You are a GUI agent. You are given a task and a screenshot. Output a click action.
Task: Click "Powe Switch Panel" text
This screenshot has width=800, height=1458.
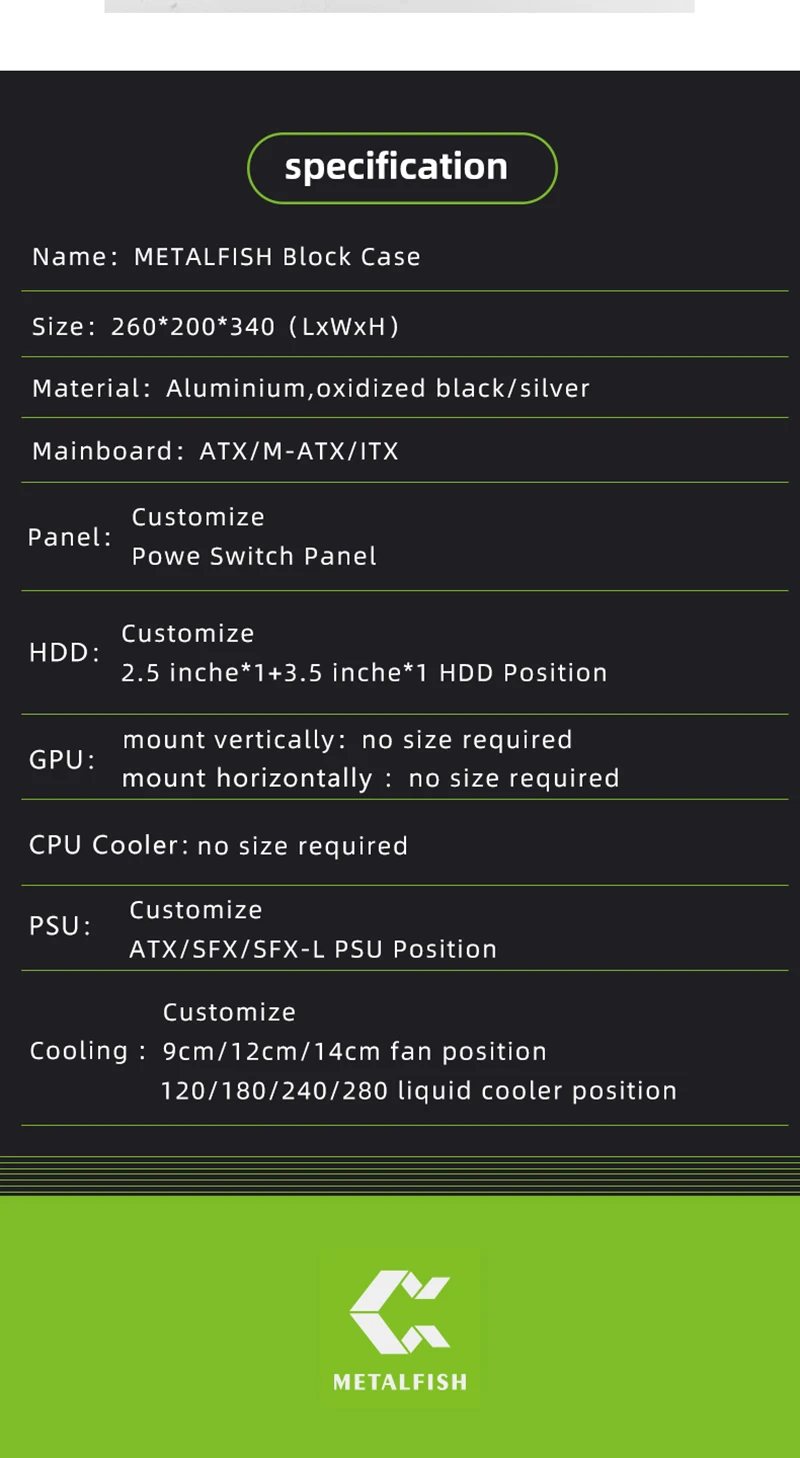(x=254, y=557)
